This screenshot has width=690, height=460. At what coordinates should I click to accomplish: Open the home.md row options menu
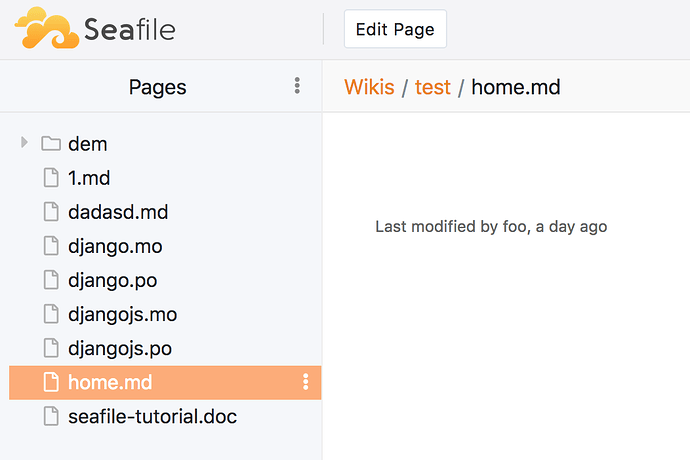(305, 382)
